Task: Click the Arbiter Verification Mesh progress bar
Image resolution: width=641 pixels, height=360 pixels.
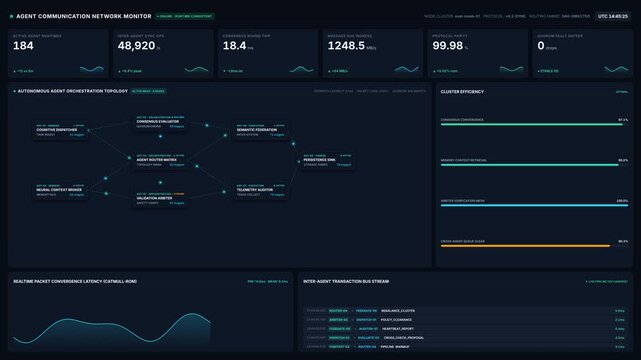Action: click(534, 205)
